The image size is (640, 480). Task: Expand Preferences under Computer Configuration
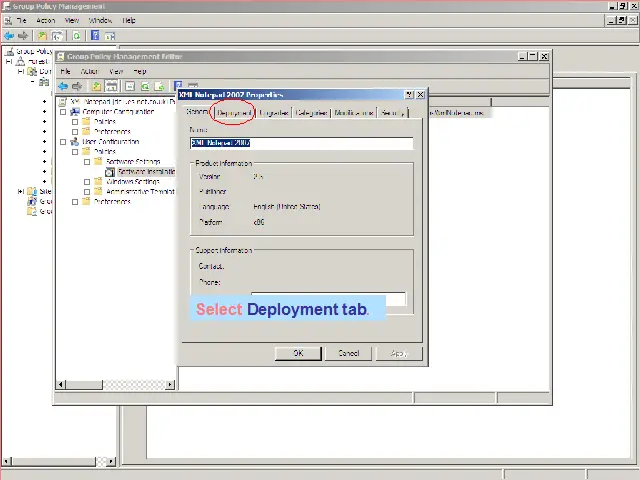click(x=75, y=132)
